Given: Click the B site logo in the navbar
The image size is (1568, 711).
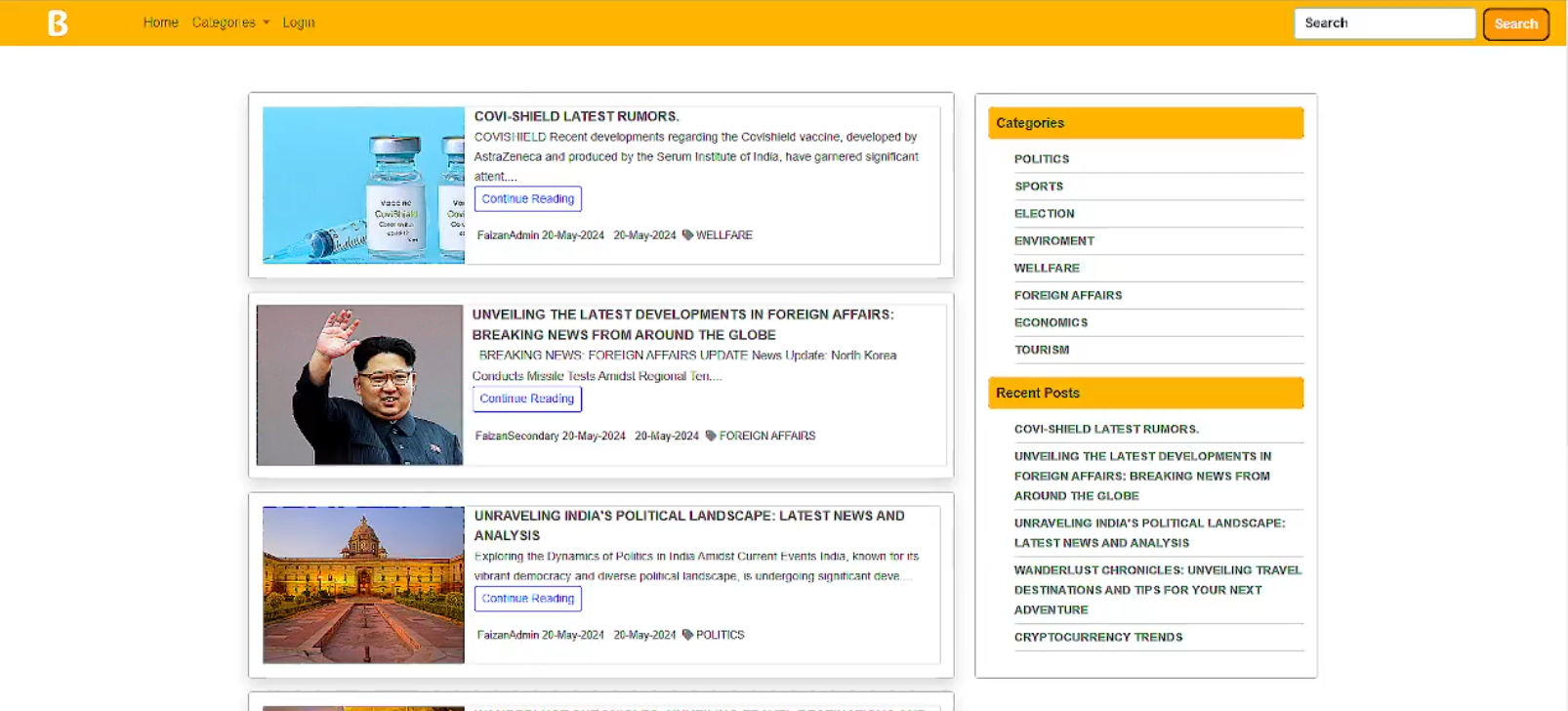Looking at the screenshot, I should pyautogui.click(x=58, y=22).
